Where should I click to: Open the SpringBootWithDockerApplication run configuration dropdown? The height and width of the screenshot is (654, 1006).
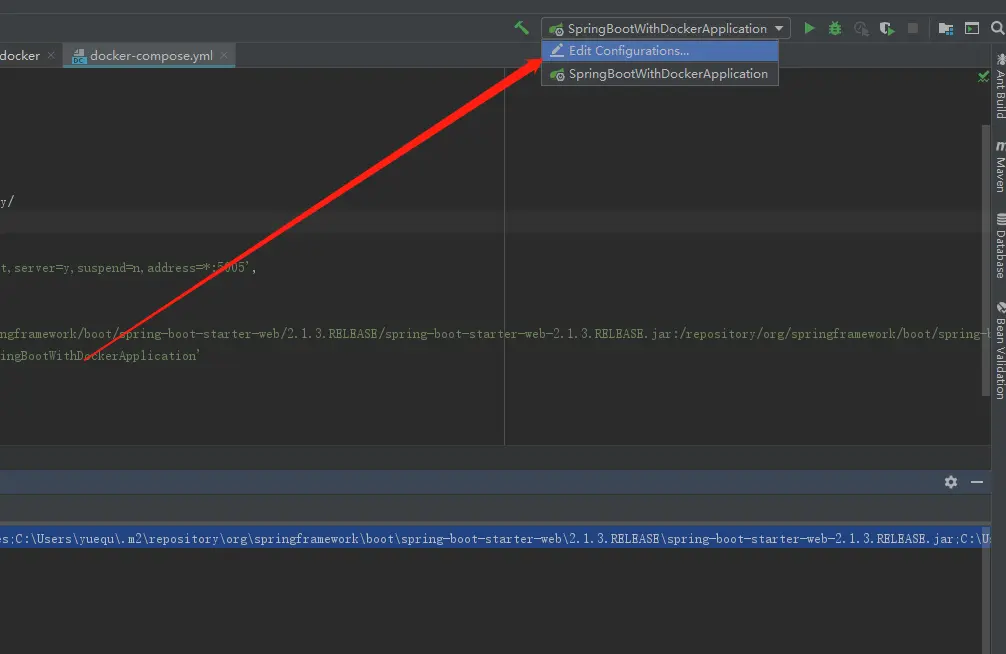[666, 28]
